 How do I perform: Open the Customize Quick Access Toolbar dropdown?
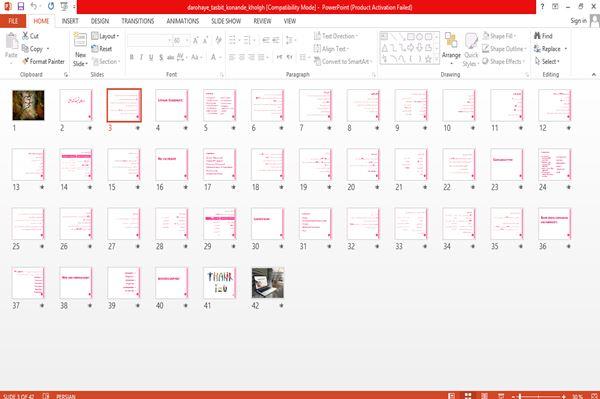click(74, 7)
